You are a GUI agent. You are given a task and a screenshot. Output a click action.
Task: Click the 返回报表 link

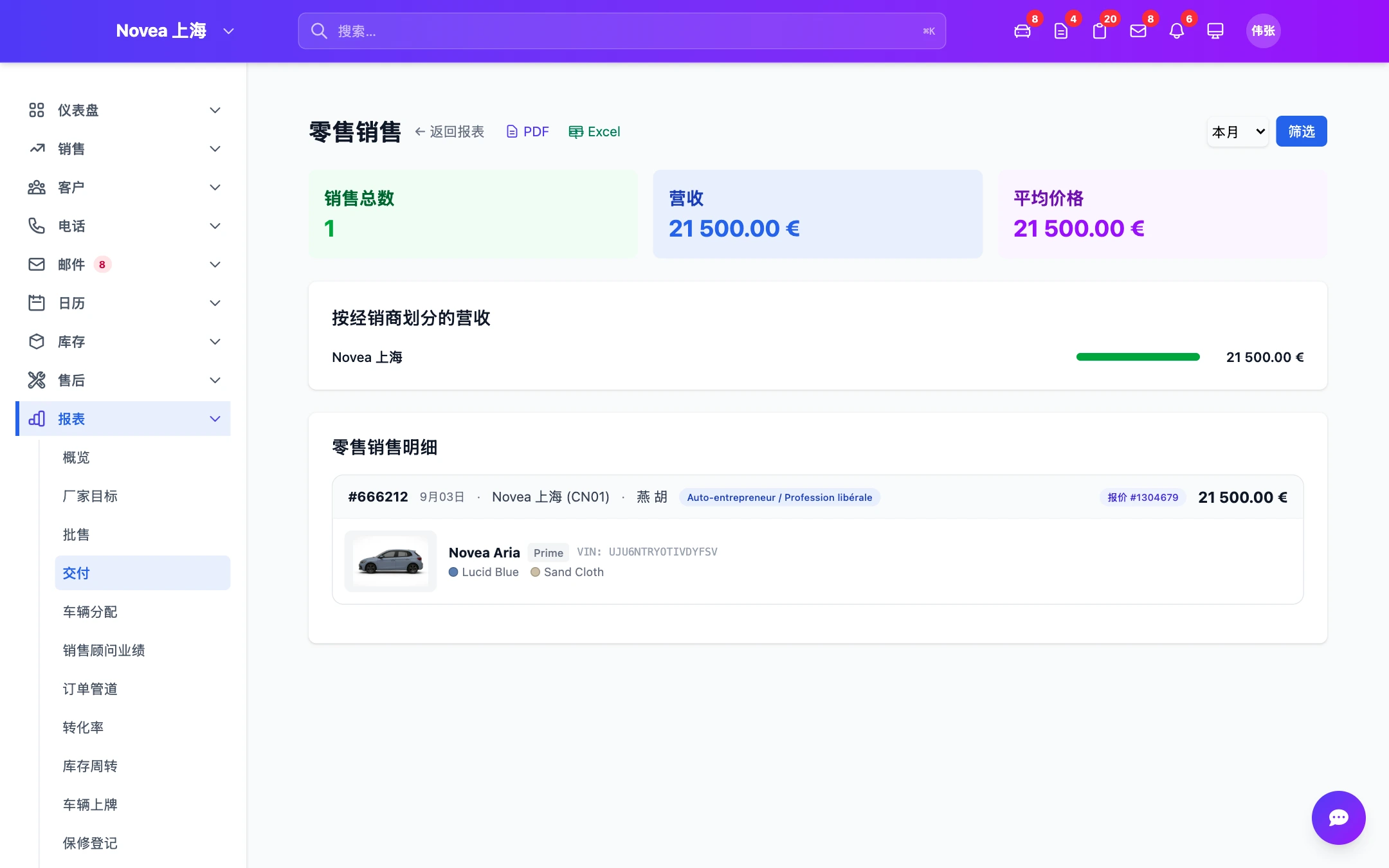pos(449,132)
